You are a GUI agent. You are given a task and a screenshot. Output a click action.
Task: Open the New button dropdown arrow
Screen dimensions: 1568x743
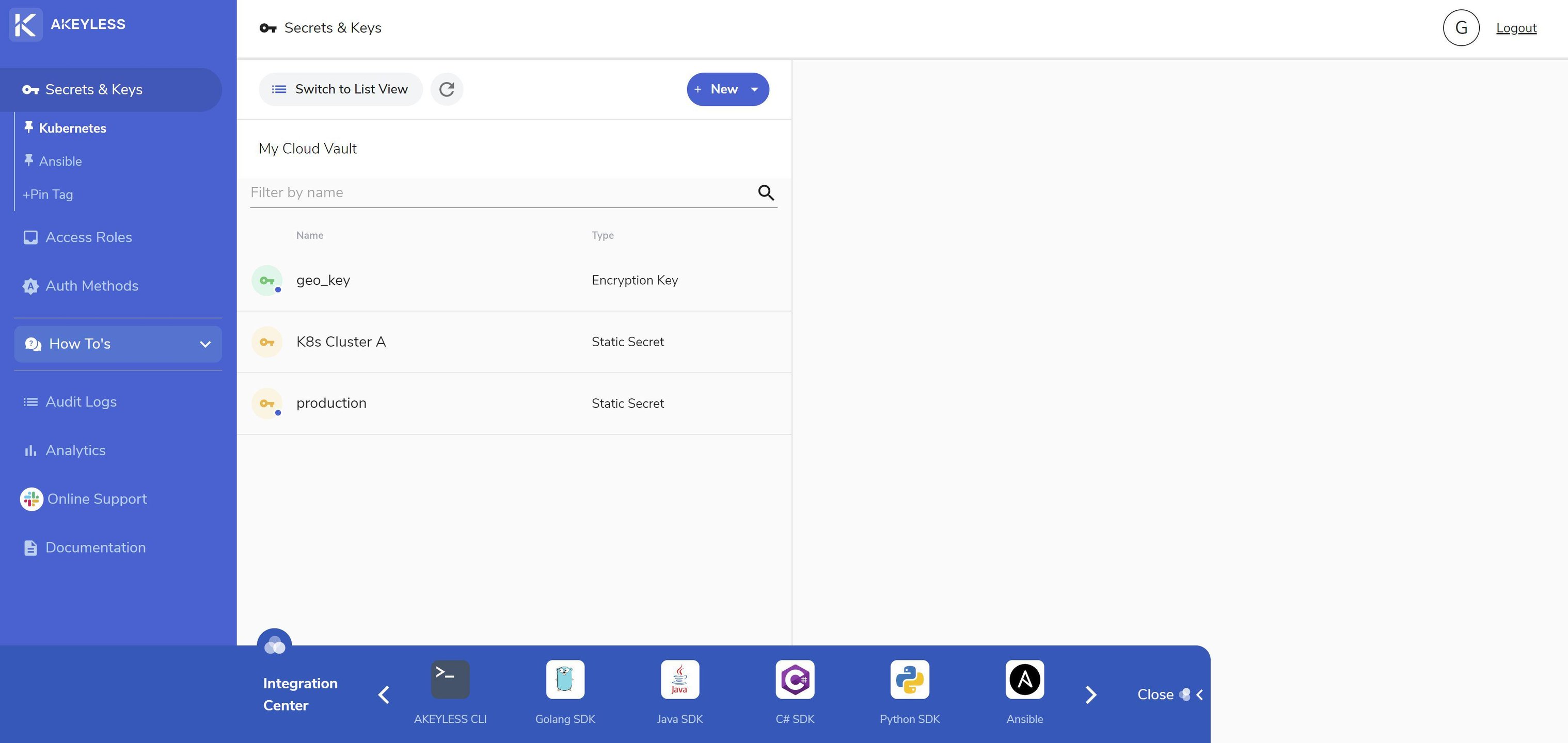pos(755,89)
